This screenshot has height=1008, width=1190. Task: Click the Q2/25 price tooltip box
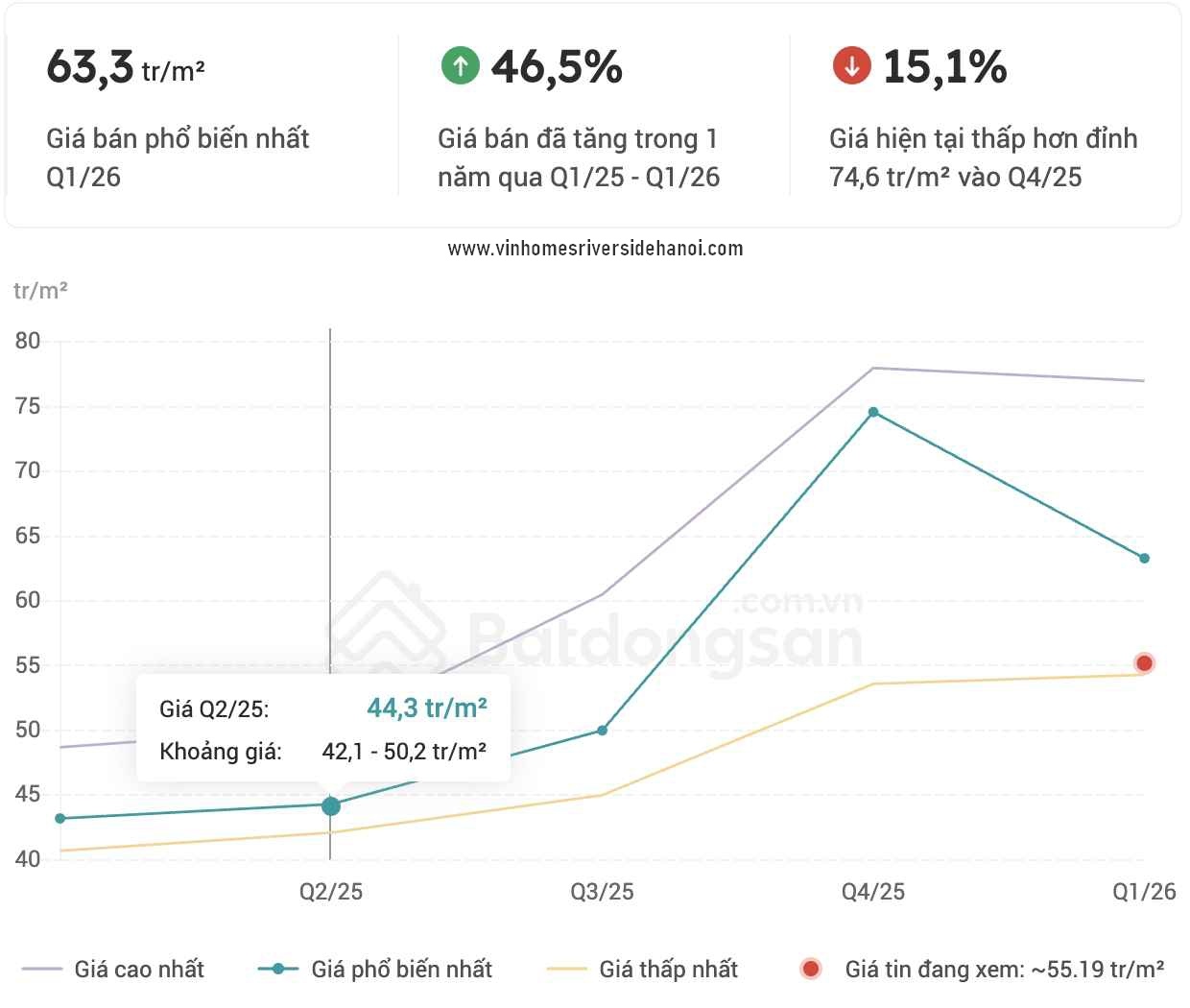click(323, 728)
